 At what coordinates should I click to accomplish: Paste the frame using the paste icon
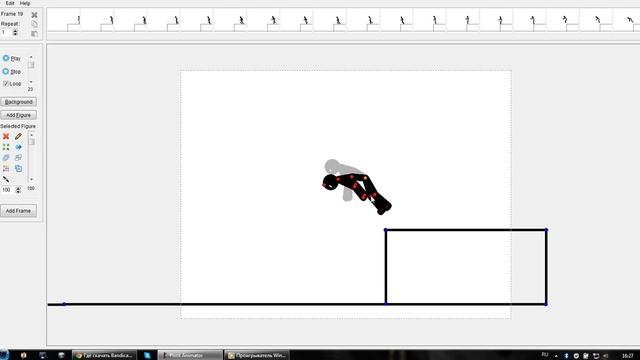coord(34,33)
